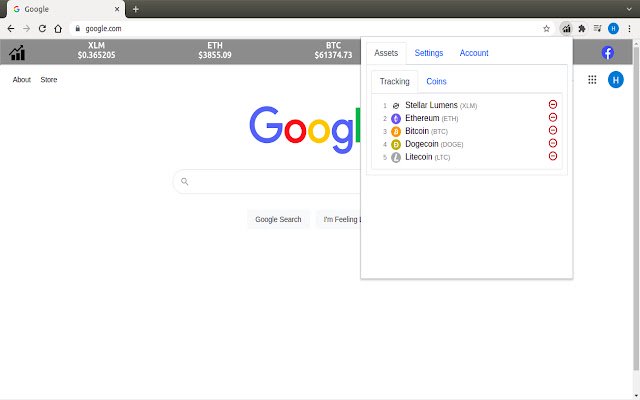
Task: Remove Dogecoin from tracking list
Action: pos(553,143)
